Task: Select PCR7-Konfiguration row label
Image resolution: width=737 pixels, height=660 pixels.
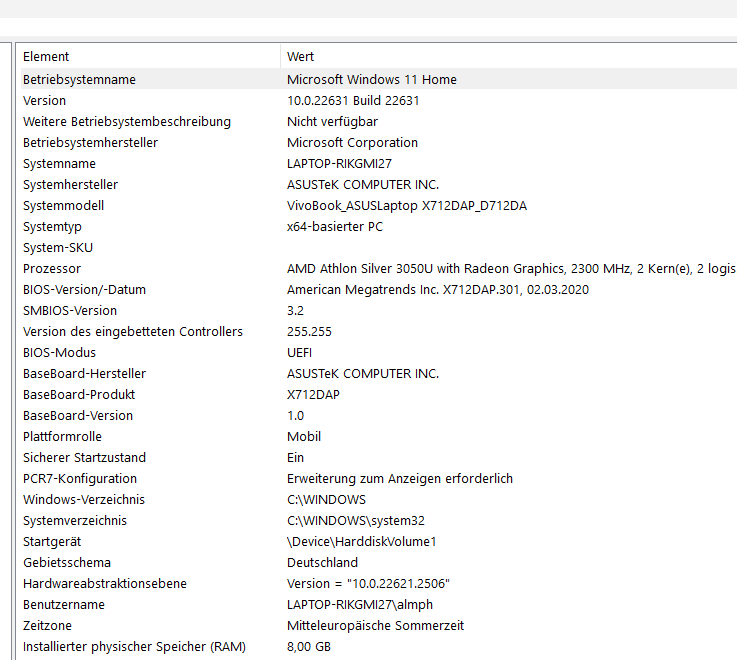Action: 80,479
